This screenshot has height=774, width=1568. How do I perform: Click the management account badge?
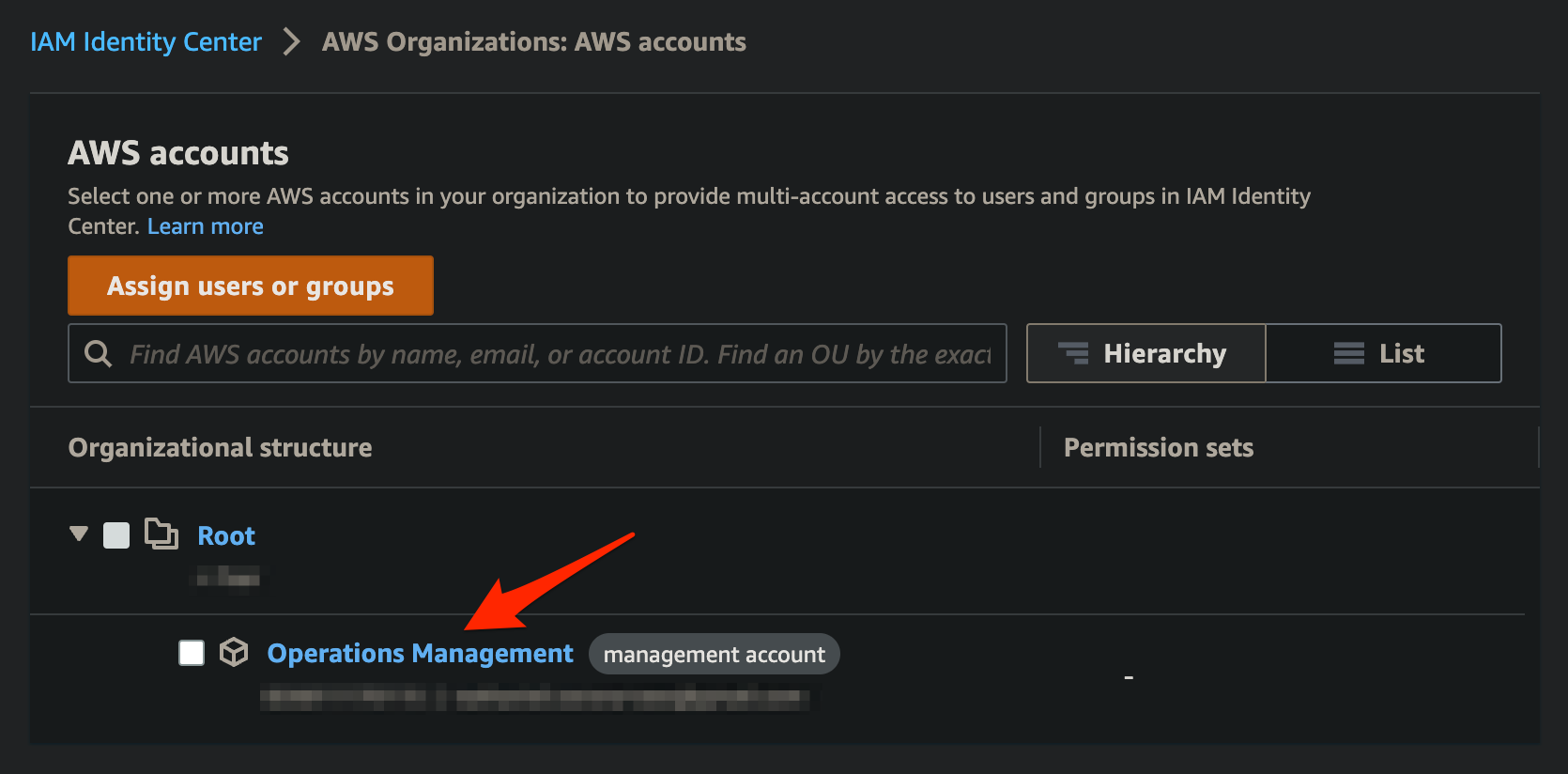(715, 654)
